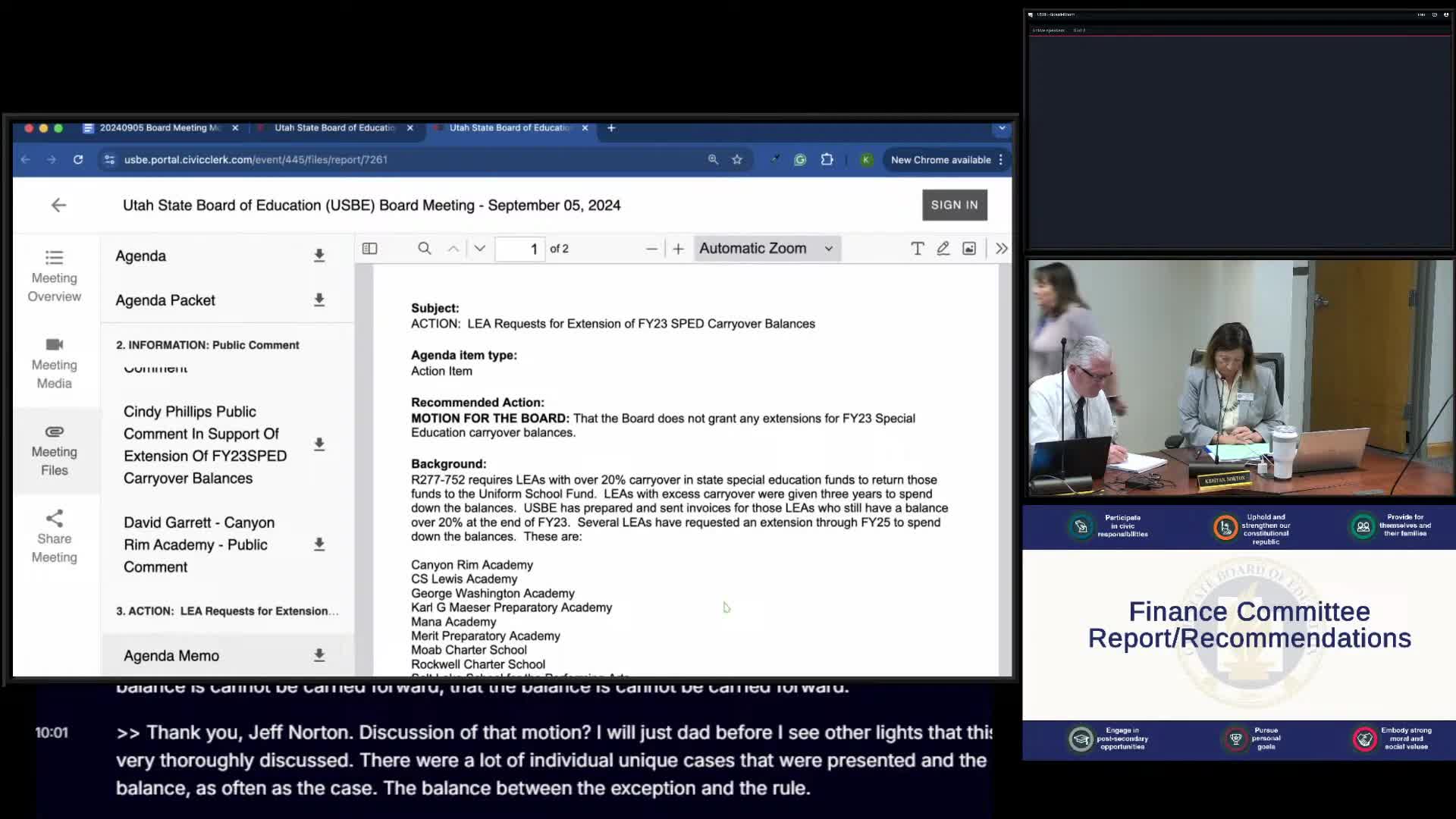Click inside the page number field
Image resolution: width=1456 pixels, height=819 pixels.
[x=520, y=248]
